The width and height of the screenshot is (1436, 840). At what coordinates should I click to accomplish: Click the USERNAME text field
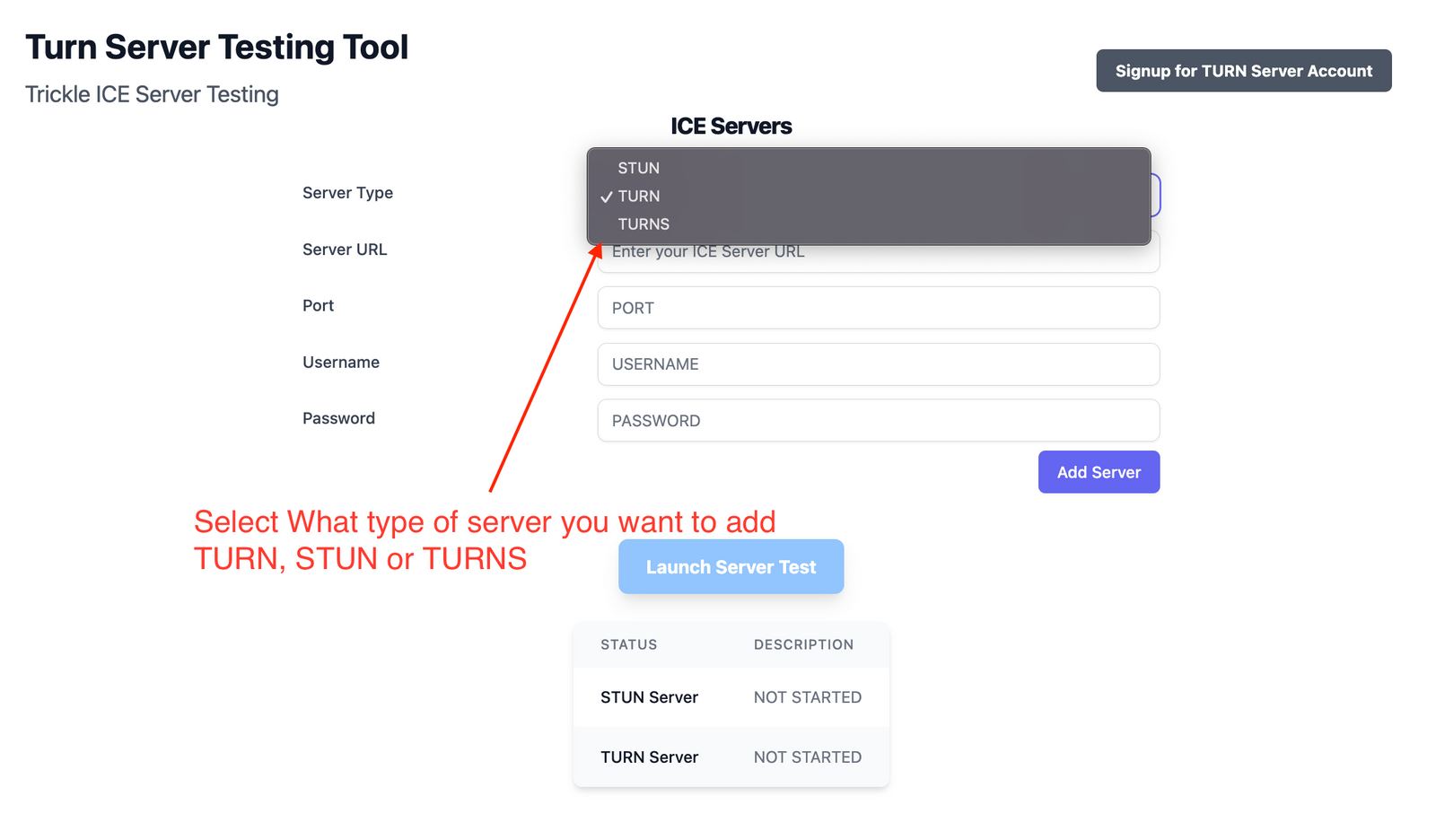click(x=878, y=364)
